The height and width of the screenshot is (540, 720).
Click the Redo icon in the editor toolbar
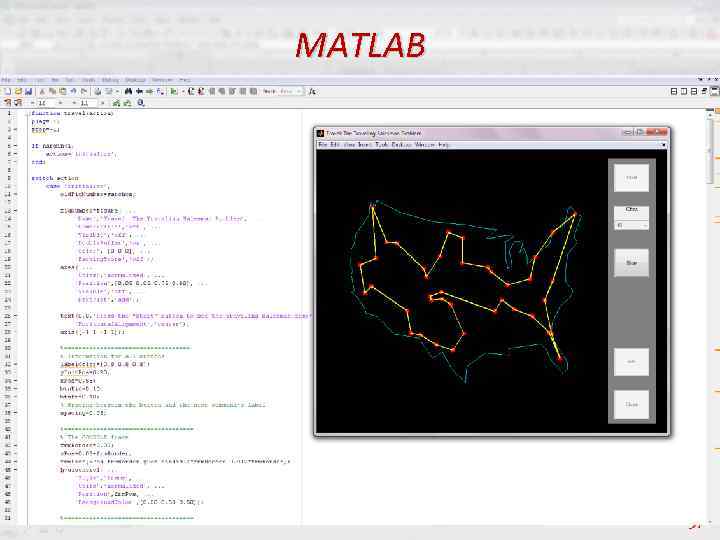pos(84,91)
